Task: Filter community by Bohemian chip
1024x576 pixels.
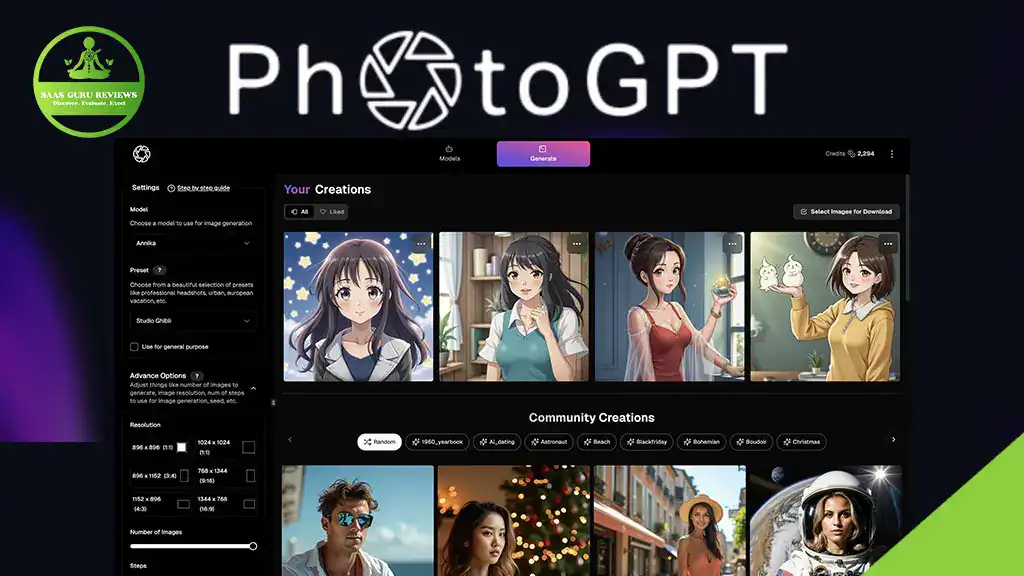Action: (x=701, y=442)
